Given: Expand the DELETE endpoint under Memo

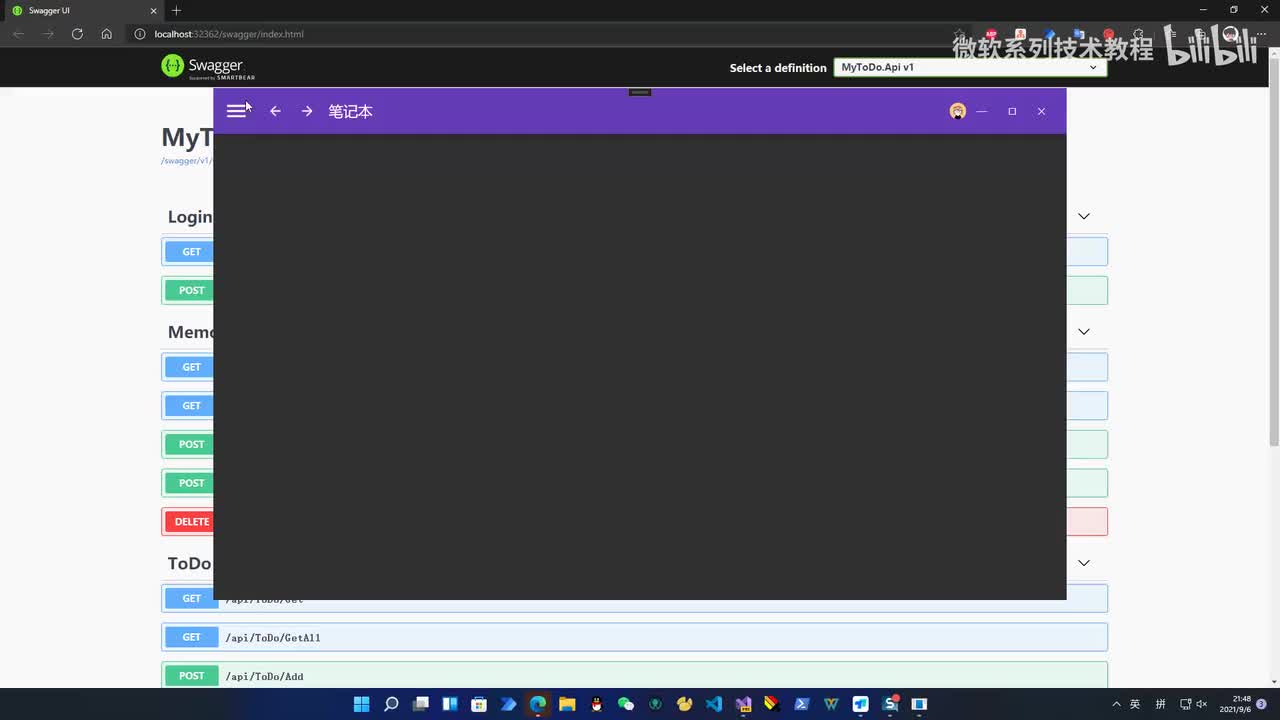Looking at the screenshot, I should [x=191, y=521].
